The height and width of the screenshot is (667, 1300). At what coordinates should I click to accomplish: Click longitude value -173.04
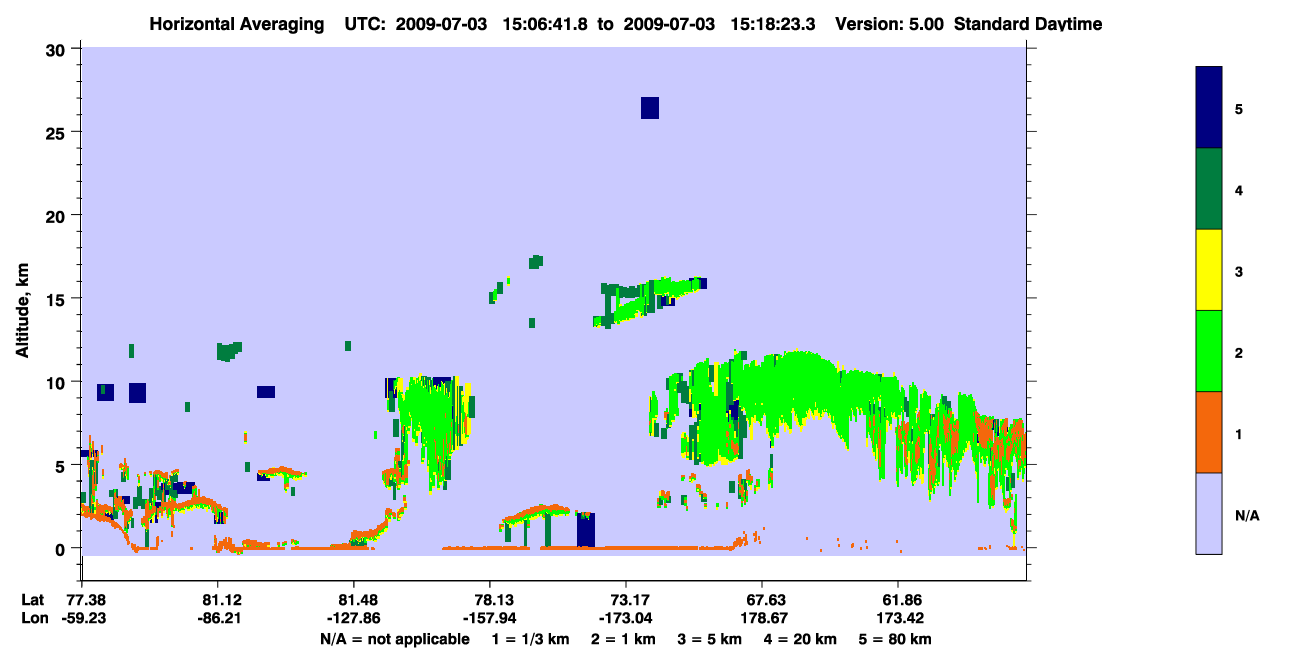[x=626, y=618]
